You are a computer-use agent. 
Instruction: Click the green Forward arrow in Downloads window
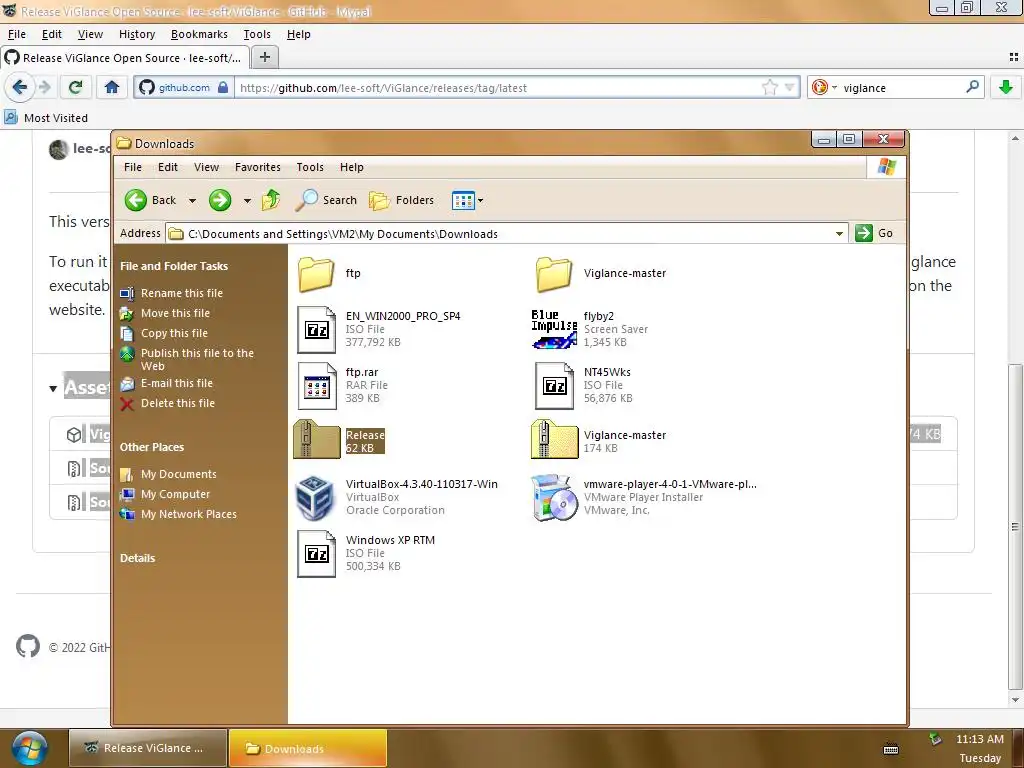click(220, 200)
